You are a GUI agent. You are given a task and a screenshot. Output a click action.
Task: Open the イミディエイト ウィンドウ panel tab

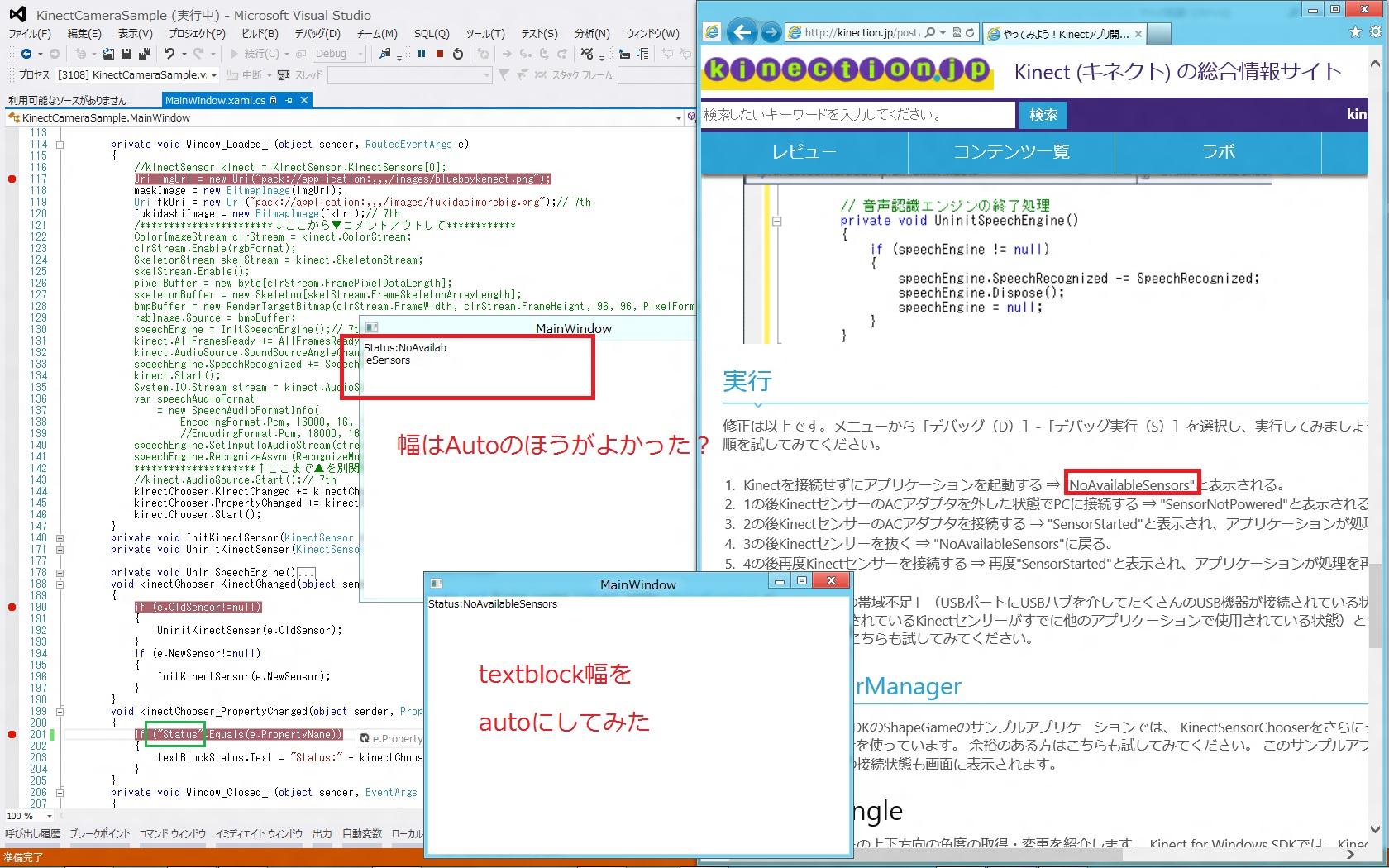260,833
